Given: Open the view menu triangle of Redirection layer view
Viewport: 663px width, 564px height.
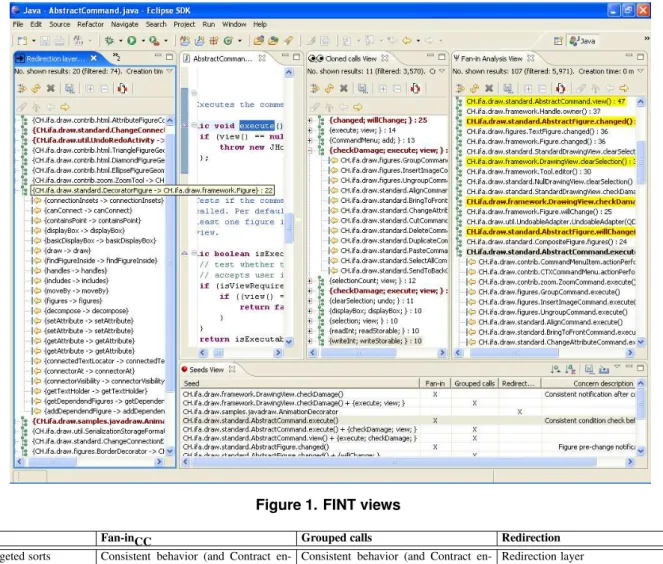Looking at the screenshot, I should click(x=170, y=71).
